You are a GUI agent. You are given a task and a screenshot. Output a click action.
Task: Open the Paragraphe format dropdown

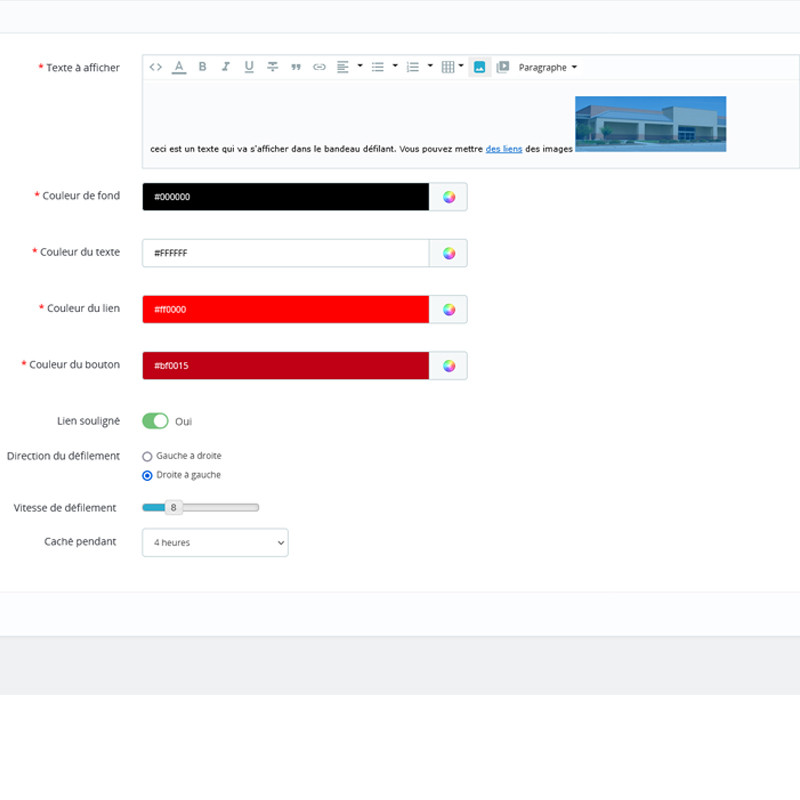[548, 67]
